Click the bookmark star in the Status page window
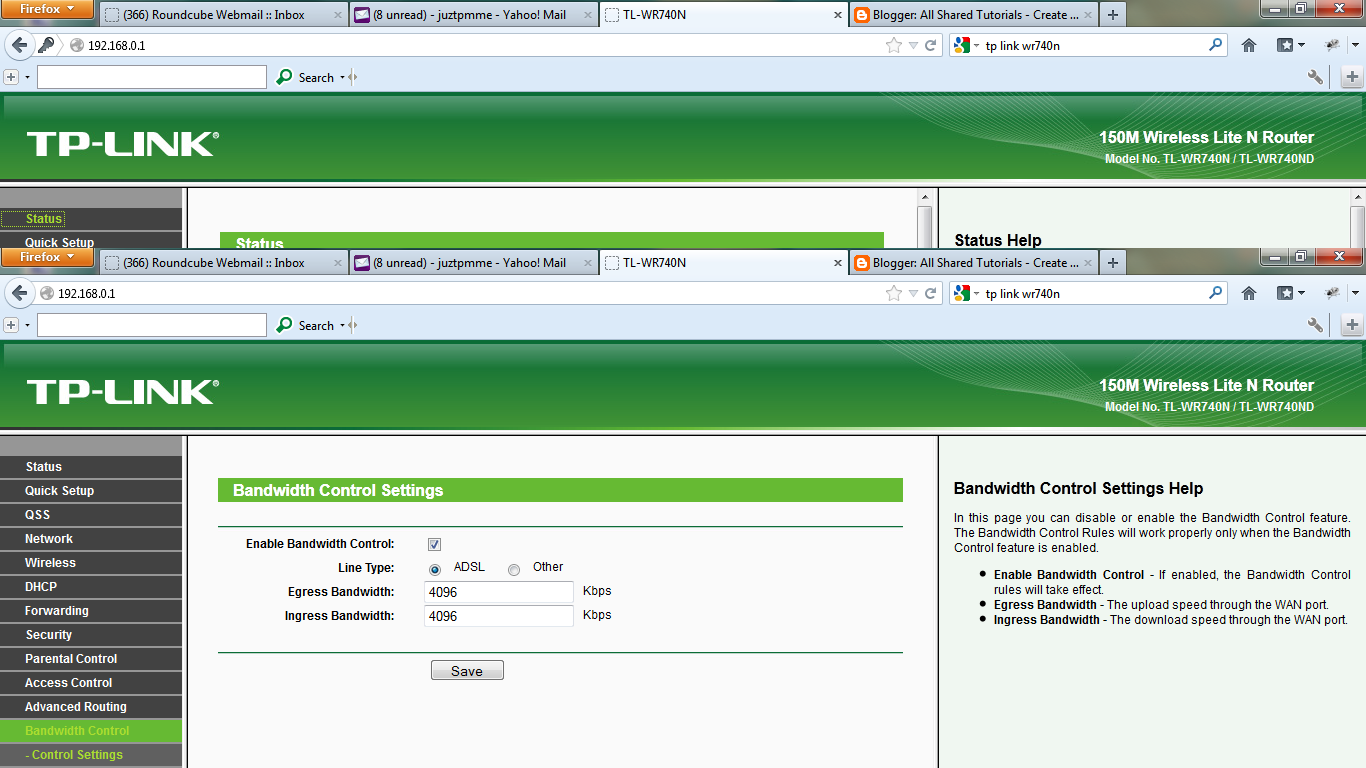 coord(893,45)
